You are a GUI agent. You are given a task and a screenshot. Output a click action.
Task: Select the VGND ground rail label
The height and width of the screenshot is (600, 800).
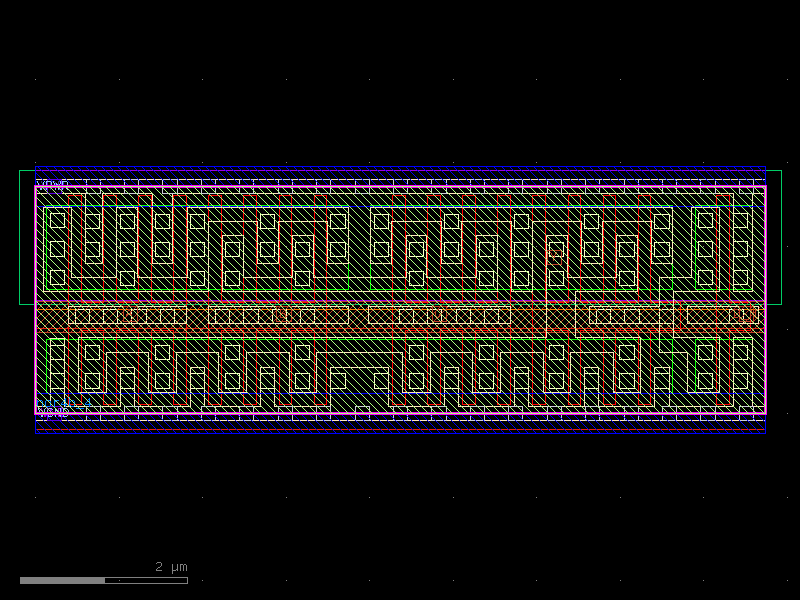coord(52,411)
